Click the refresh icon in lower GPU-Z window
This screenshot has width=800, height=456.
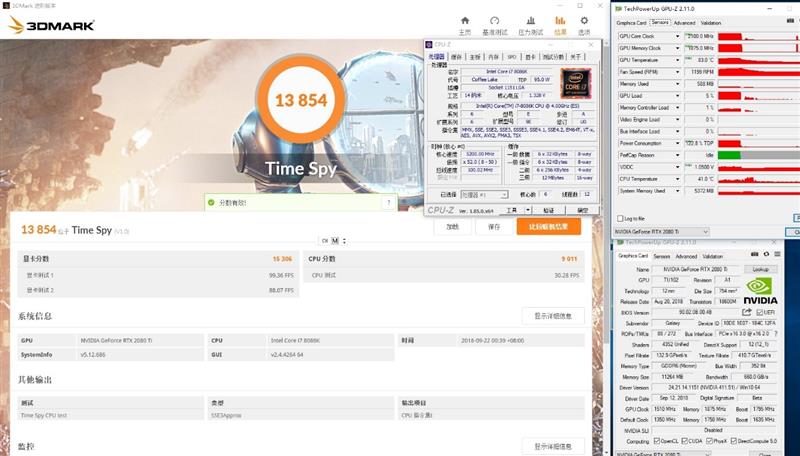pyautogui.click(x=766, y=254)
